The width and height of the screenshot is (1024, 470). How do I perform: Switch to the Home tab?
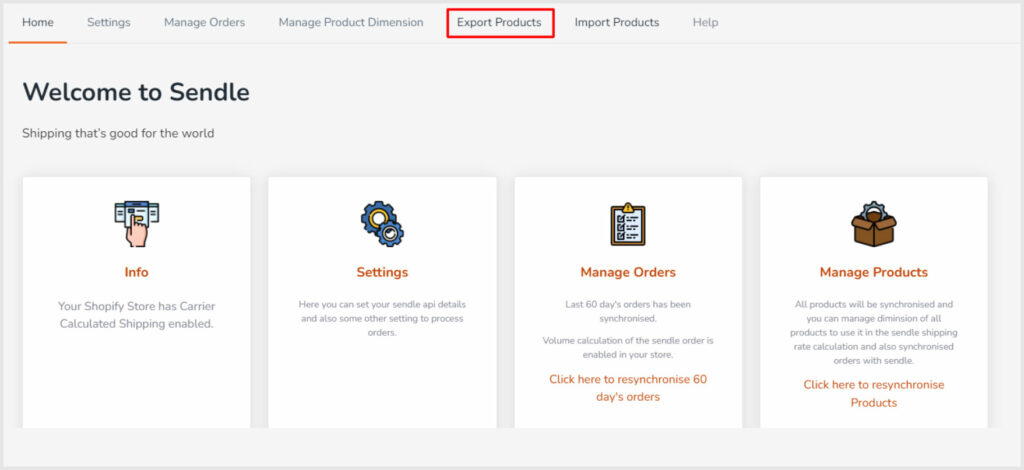pos(38,22)
